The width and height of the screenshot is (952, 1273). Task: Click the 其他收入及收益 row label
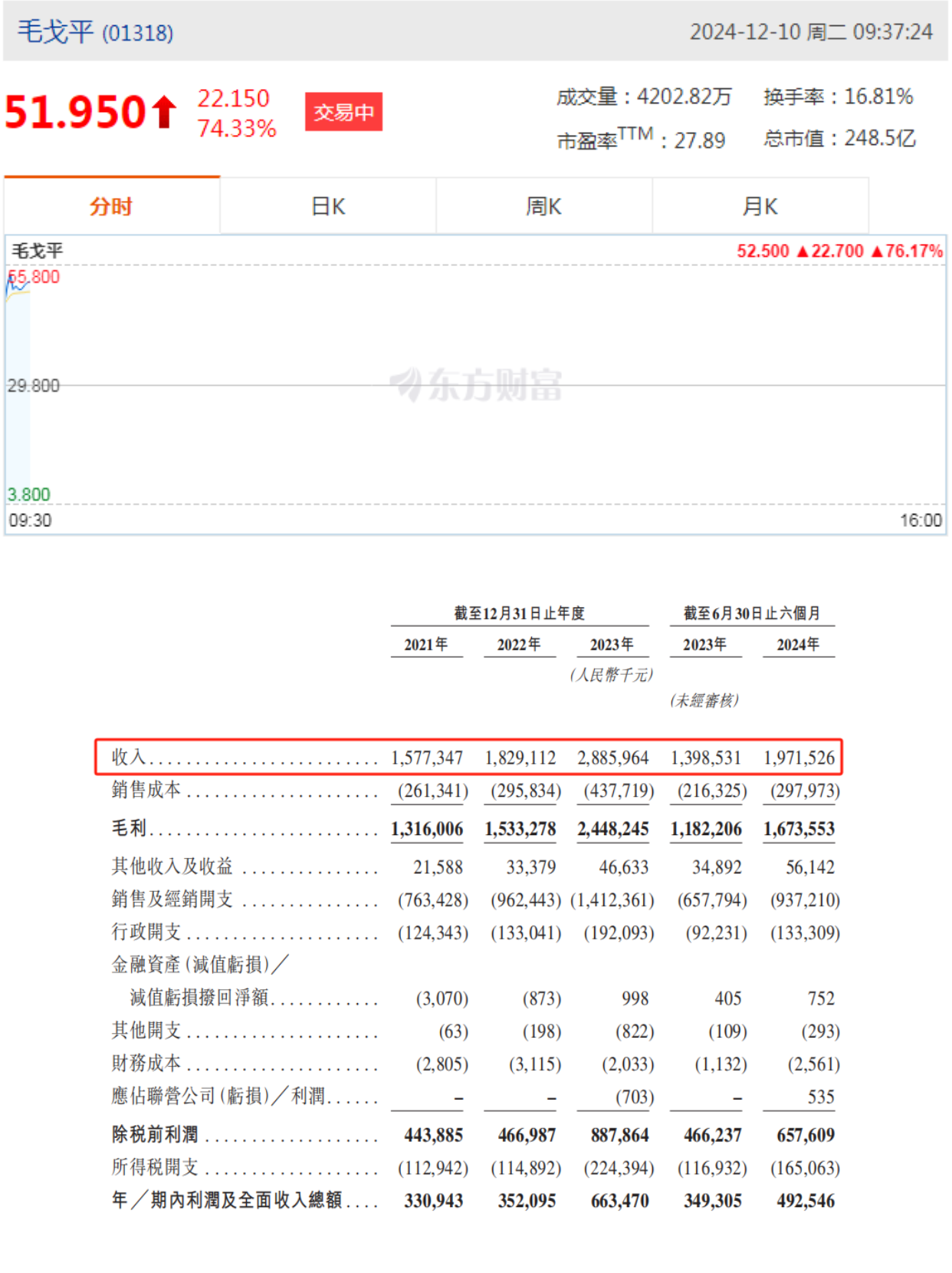[172, 867]
